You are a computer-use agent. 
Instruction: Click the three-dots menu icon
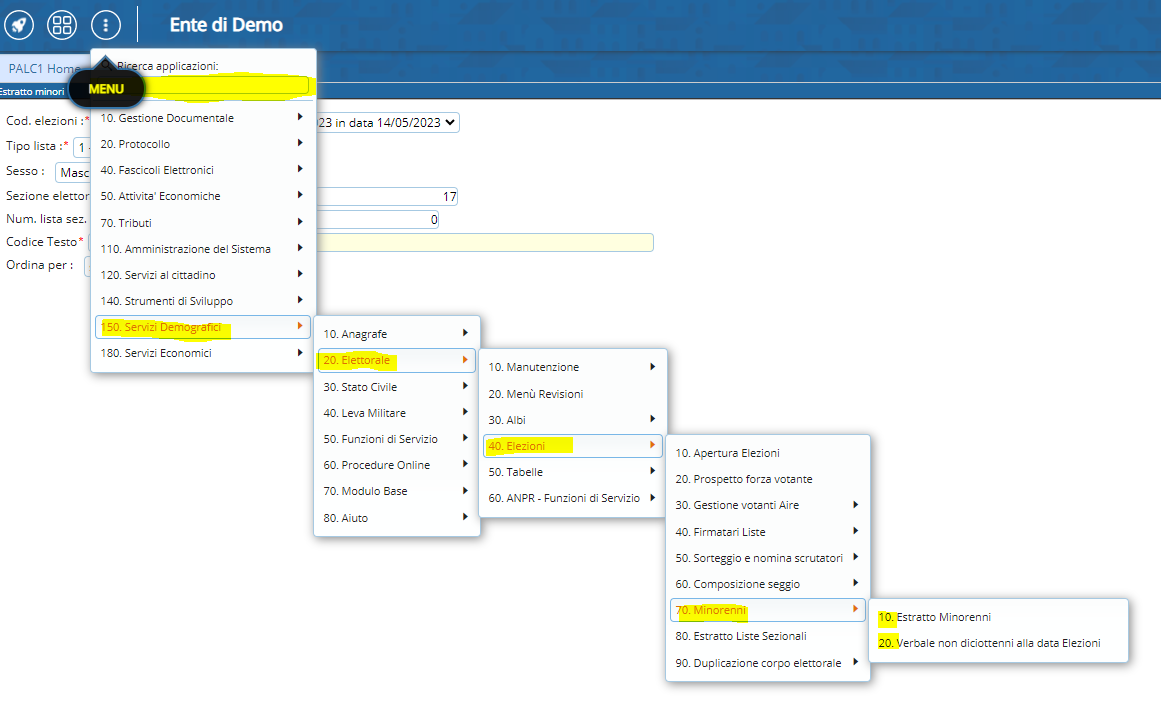(105, 25)
